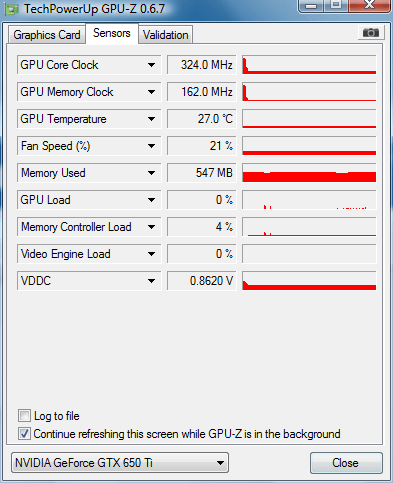Viewport: 393px width, 483px height.
Task: Enable the Log to file checkbox
Action: click(x=24, y=416)
